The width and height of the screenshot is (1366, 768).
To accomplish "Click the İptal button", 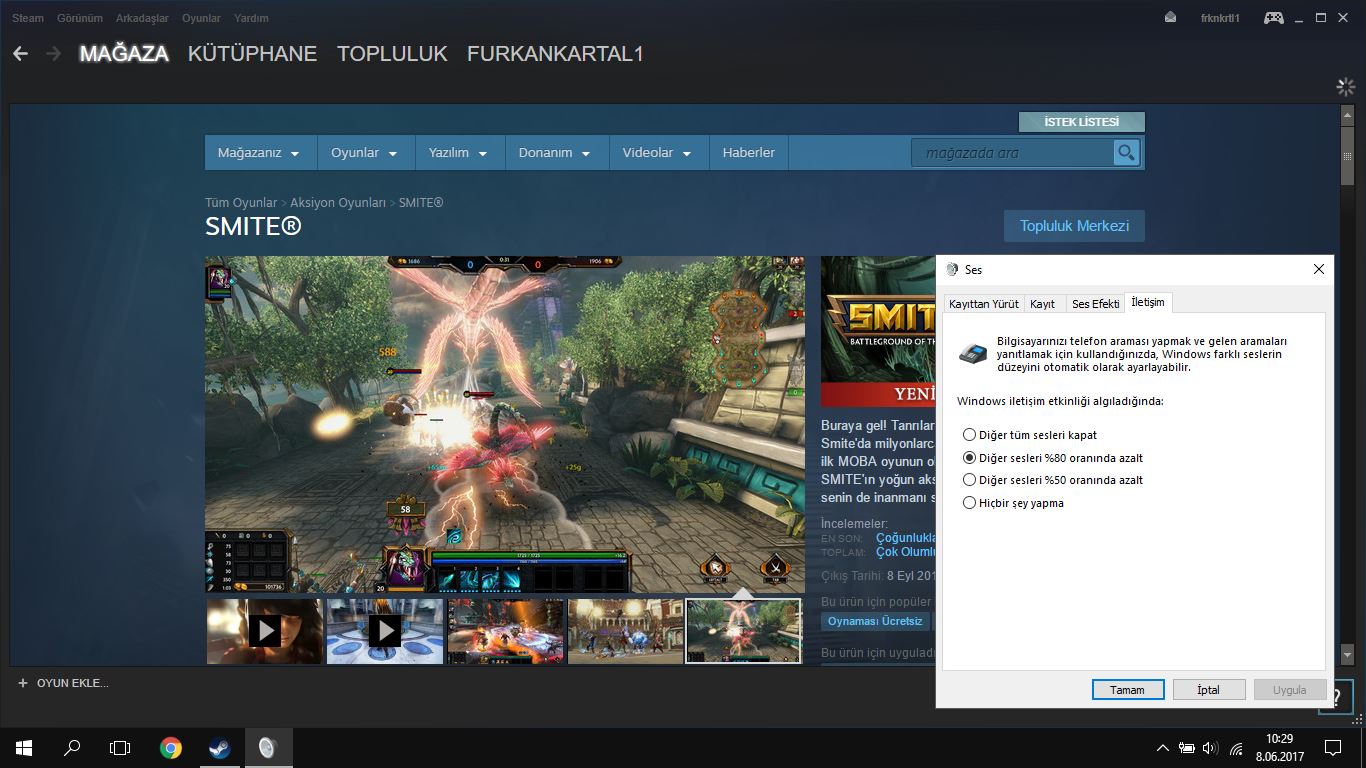I will [x=1208, y=690].
